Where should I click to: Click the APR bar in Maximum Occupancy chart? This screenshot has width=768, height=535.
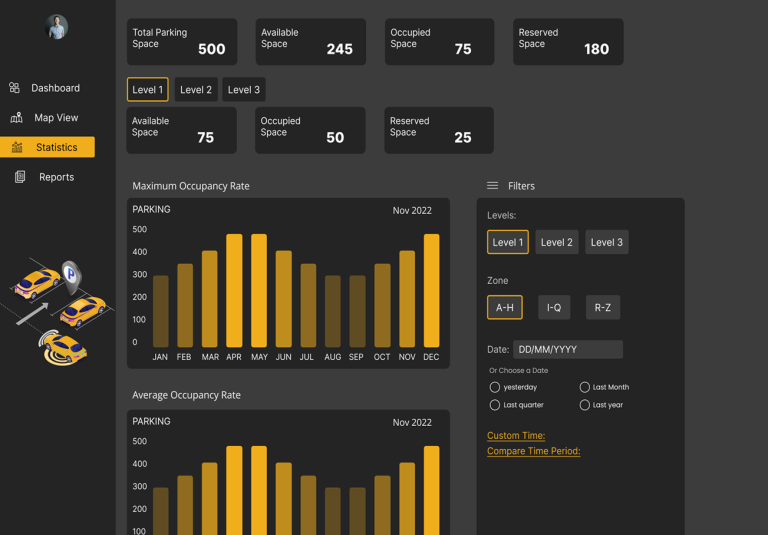point(234,291)
